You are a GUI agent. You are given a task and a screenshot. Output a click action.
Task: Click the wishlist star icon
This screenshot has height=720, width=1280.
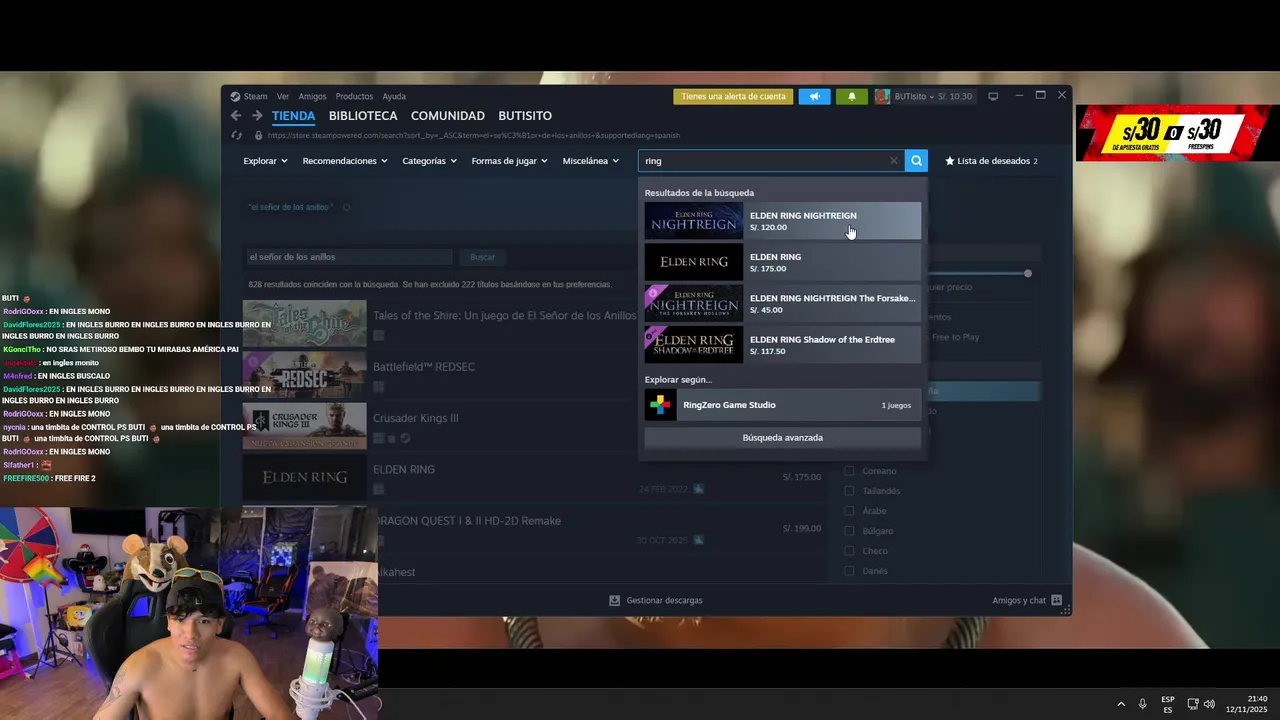tap(950, 161)
